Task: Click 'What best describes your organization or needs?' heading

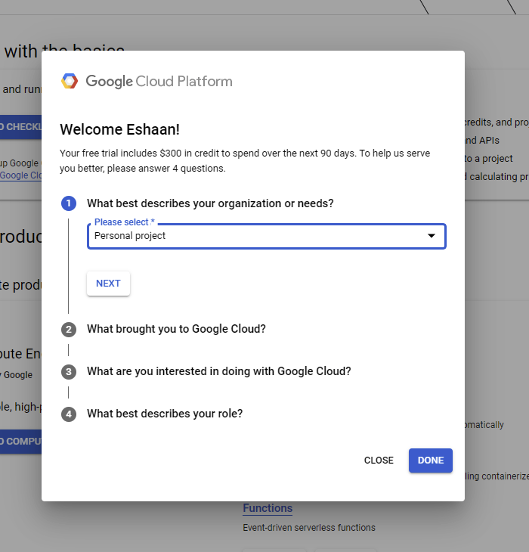Action: 210,203
